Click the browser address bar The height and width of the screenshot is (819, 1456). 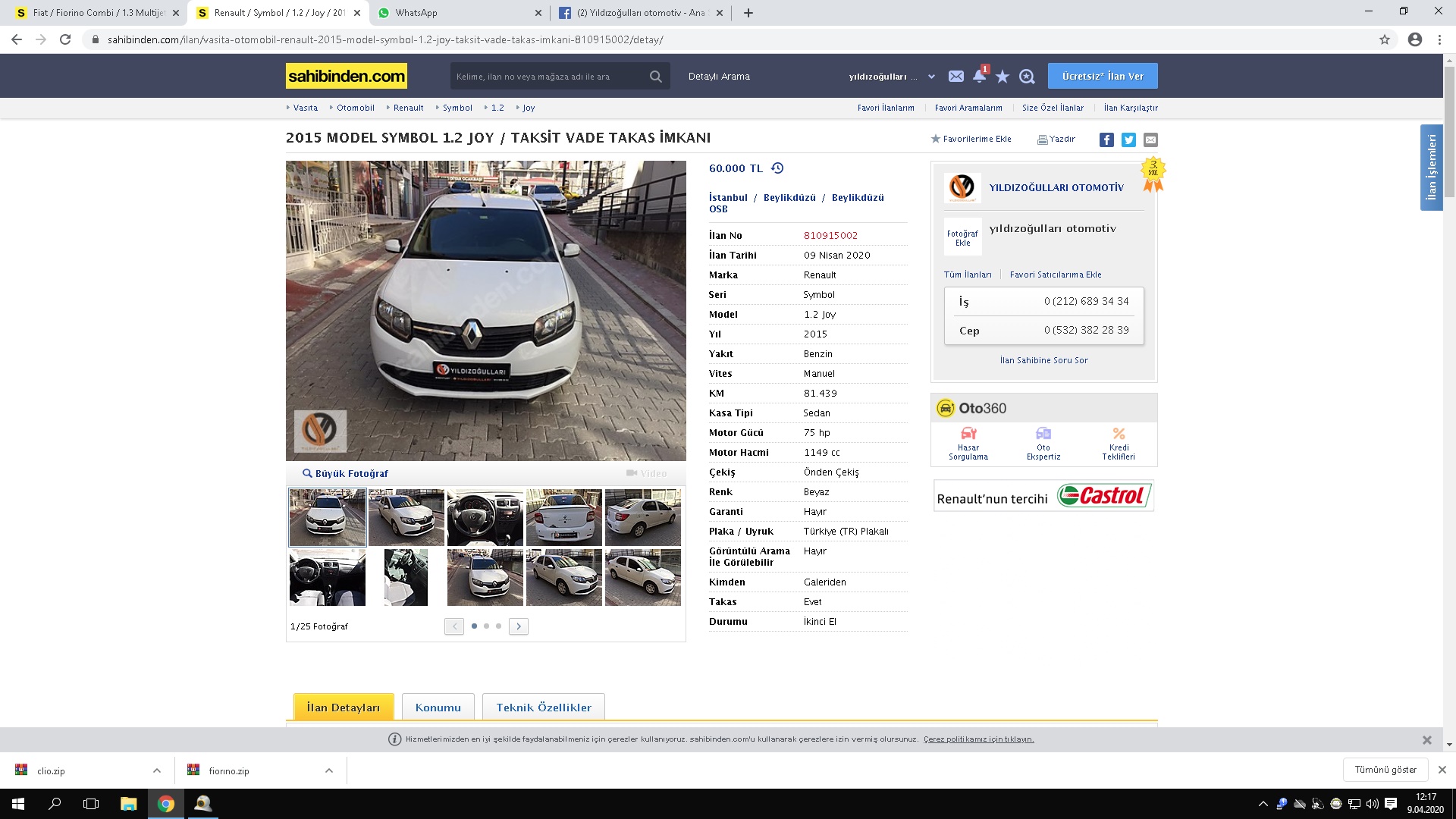coord(728,39)
